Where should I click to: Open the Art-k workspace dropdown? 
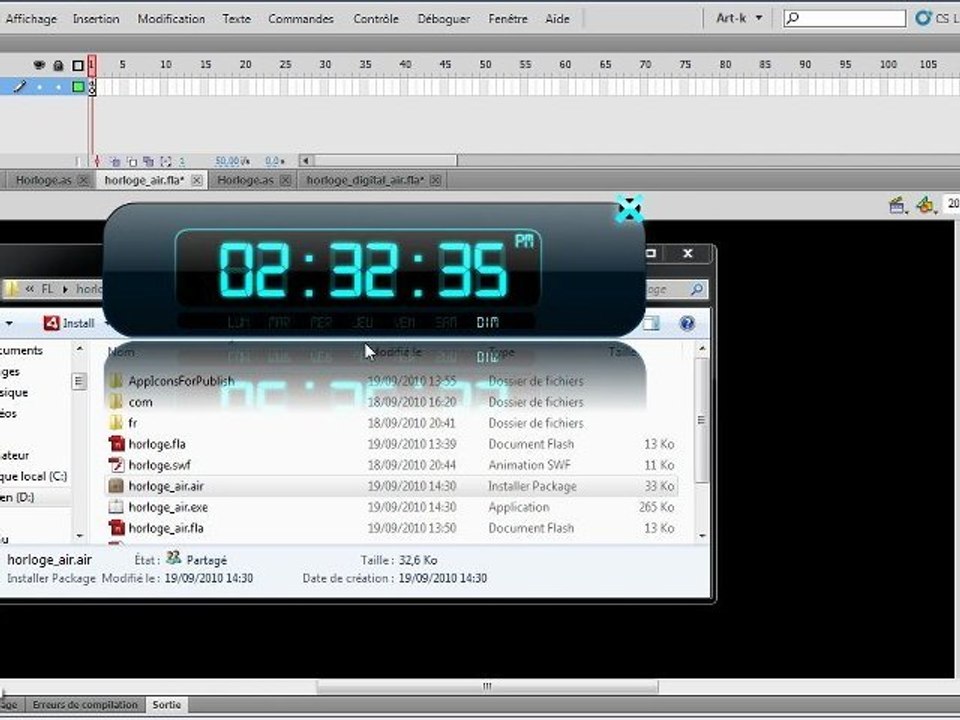pyautogui.click(x=739, y=18)
